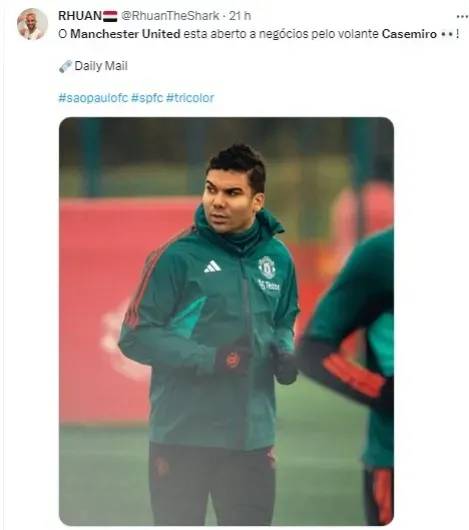Open the tweet via the 21 h timestamp
This screenshot has height=530, width=469.
pyautogui.click(x=240, y=16)
